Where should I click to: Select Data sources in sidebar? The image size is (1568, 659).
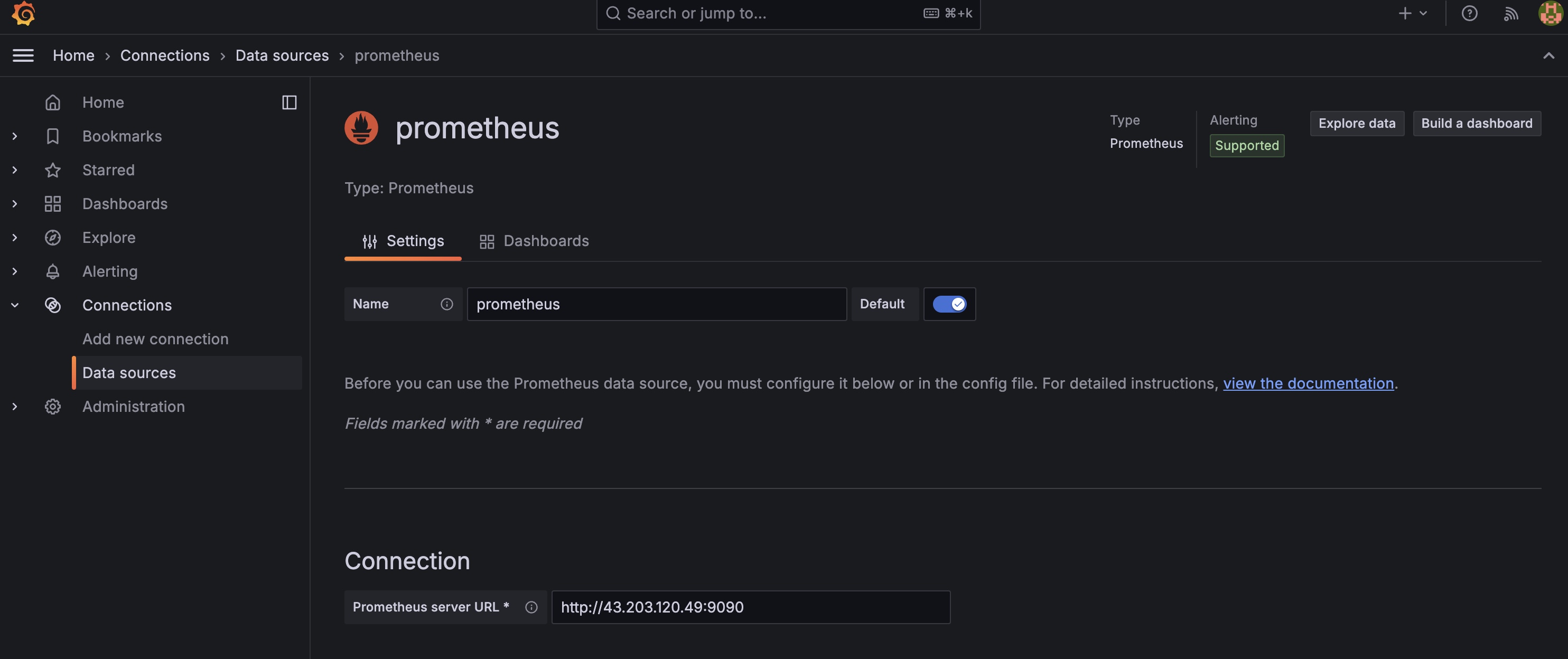[187, 372]
